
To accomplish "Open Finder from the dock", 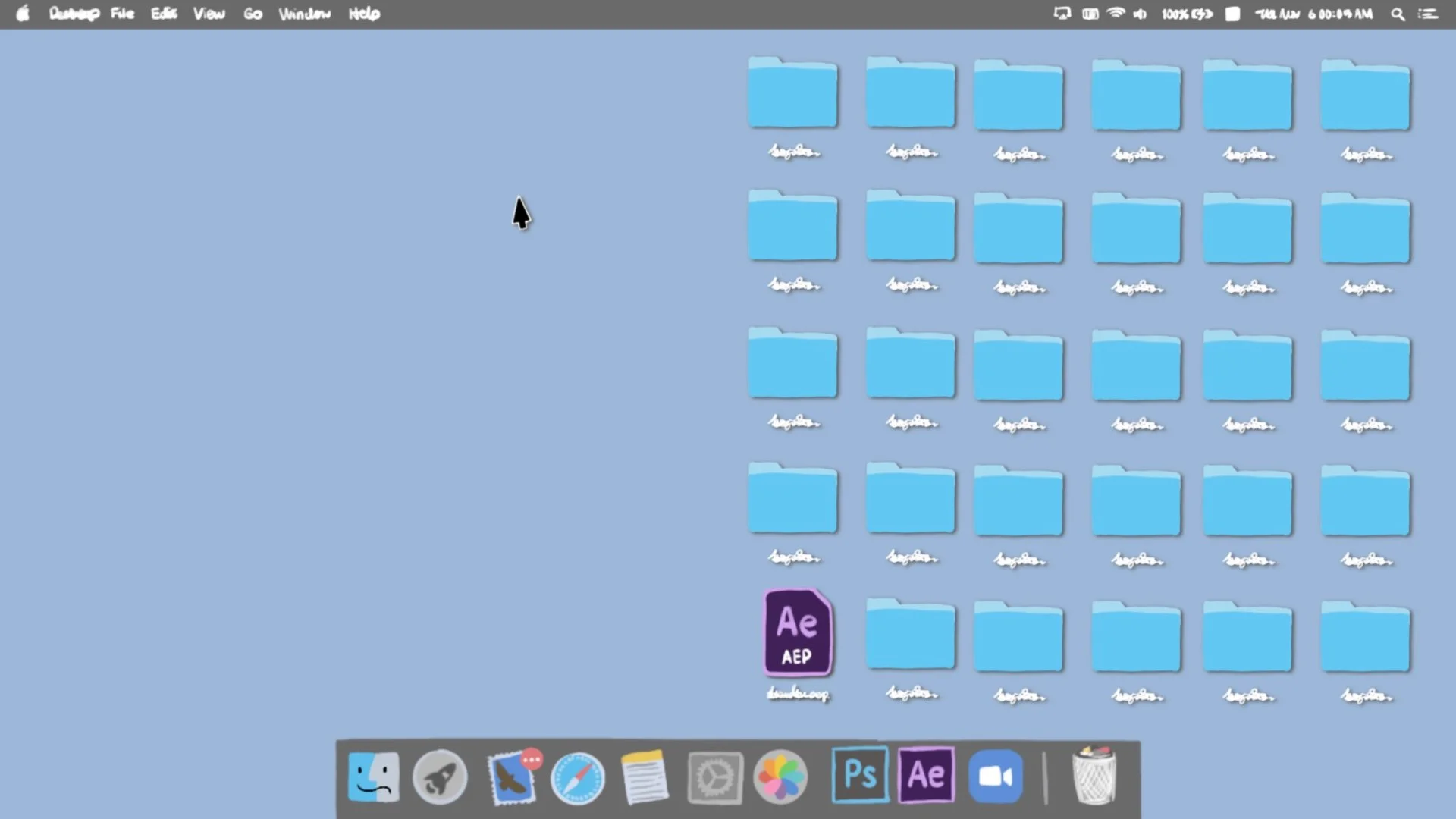I will [373, 777].
